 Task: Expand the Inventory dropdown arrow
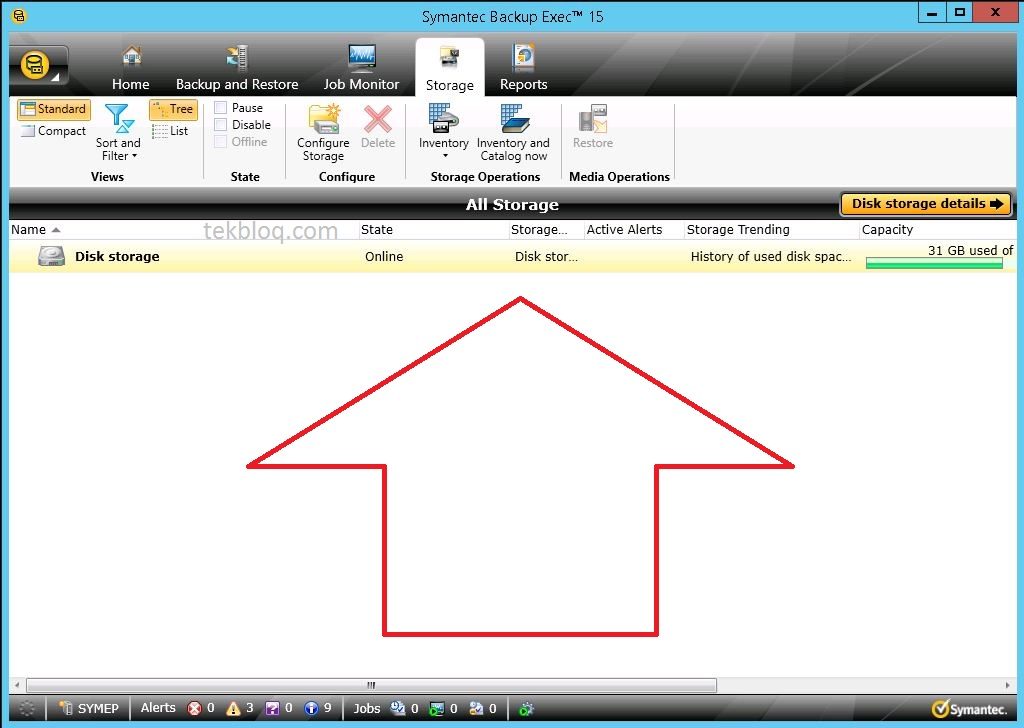point(445,156)
